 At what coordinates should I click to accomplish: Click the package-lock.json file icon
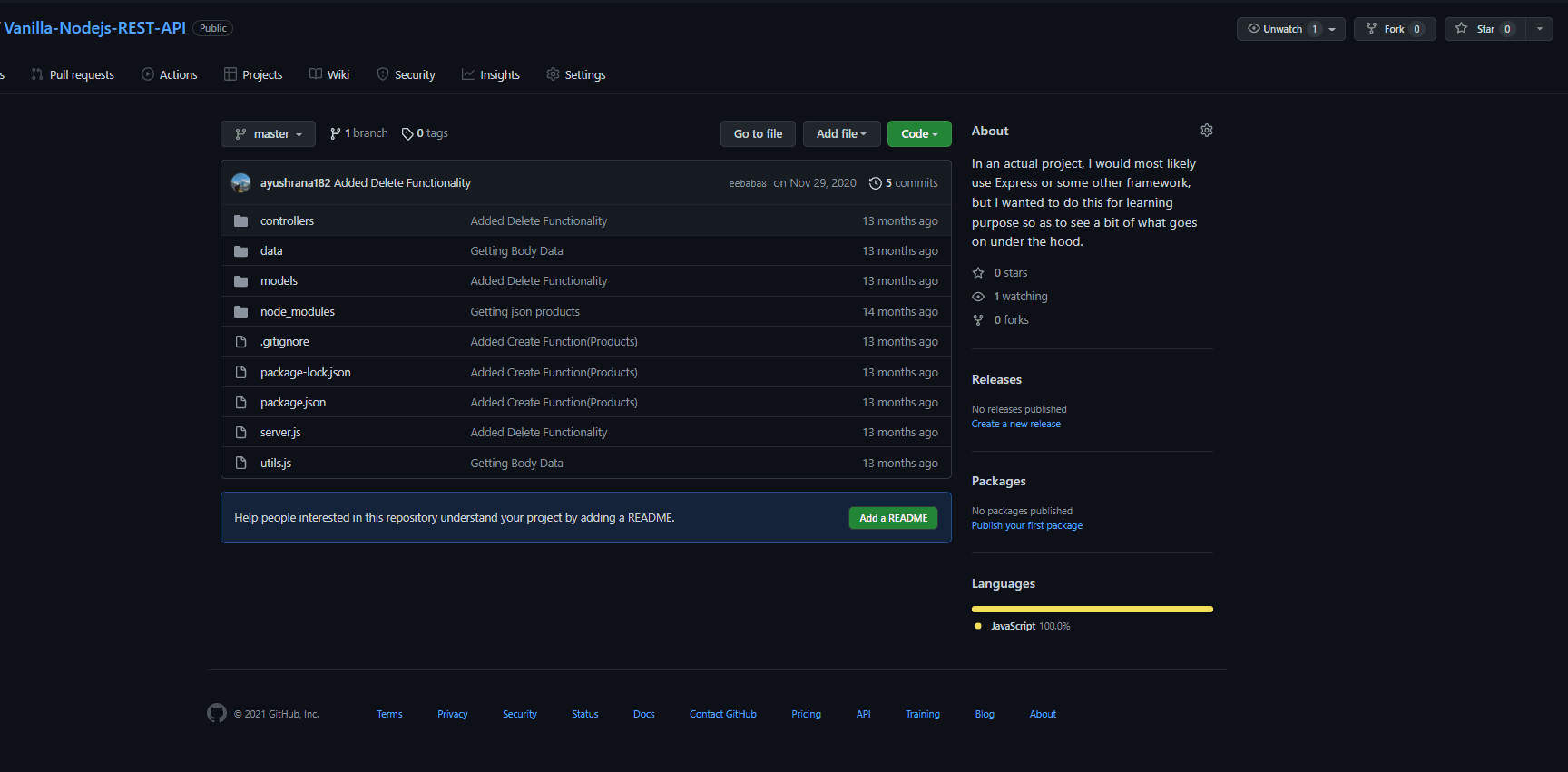tap(240, 373)
